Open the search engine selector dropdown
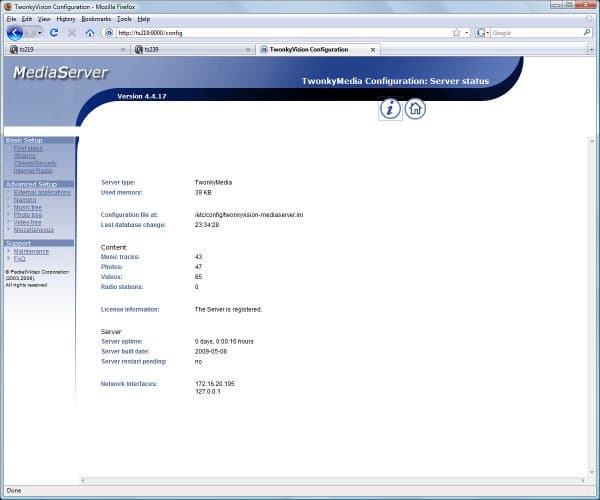 (483, 33)
